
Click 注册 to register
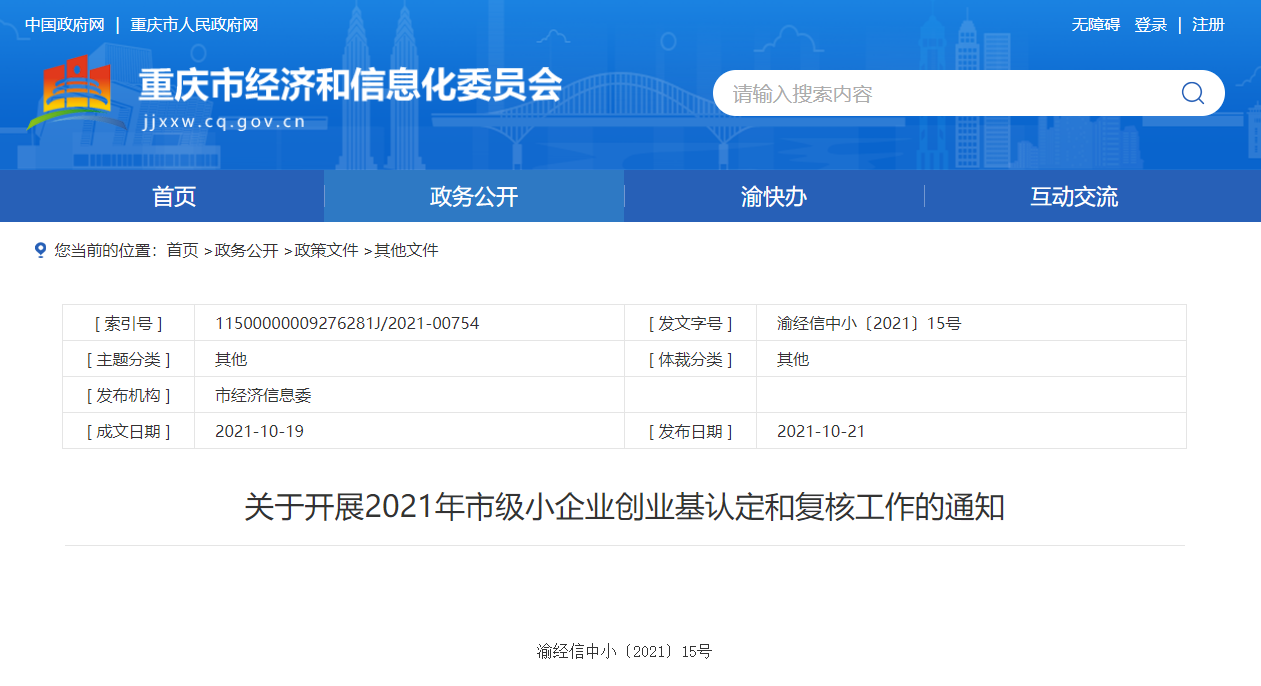[x=1208, y=25]
